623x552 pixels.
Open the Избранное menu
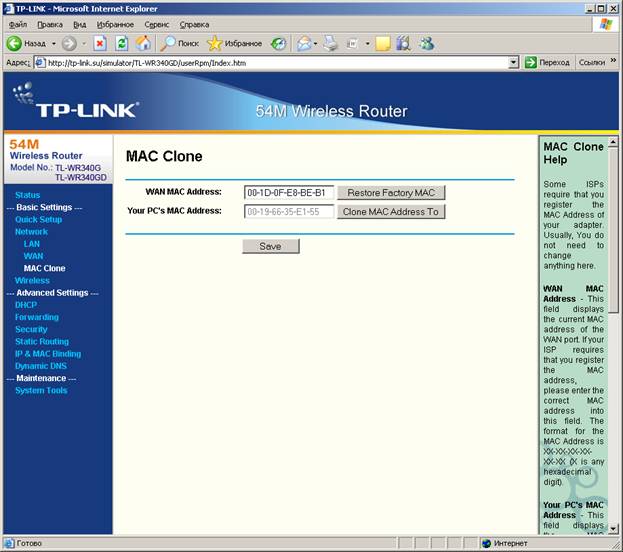115,25
